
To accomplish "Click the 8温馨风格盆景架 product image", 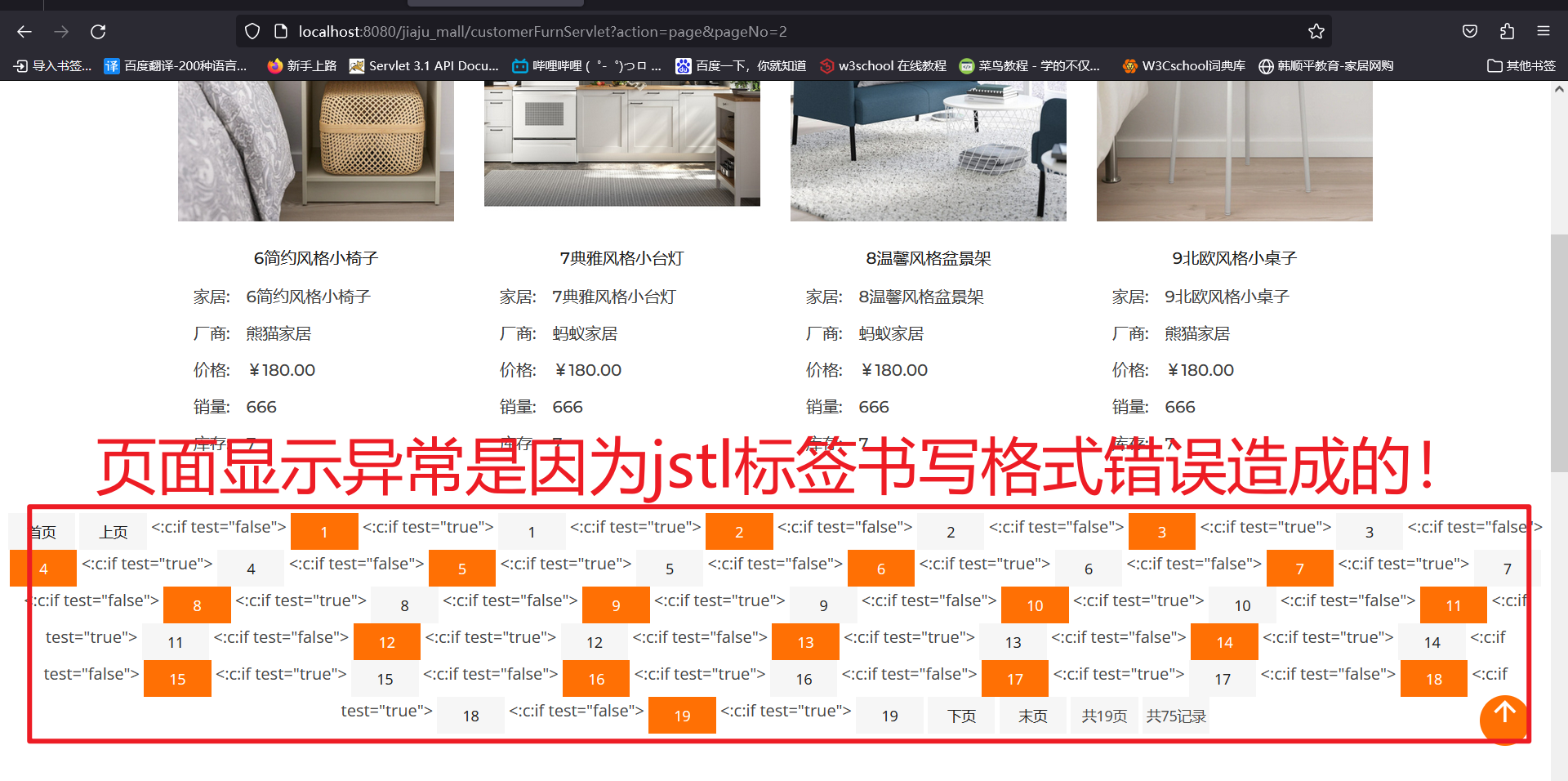I will coord(929,151).
